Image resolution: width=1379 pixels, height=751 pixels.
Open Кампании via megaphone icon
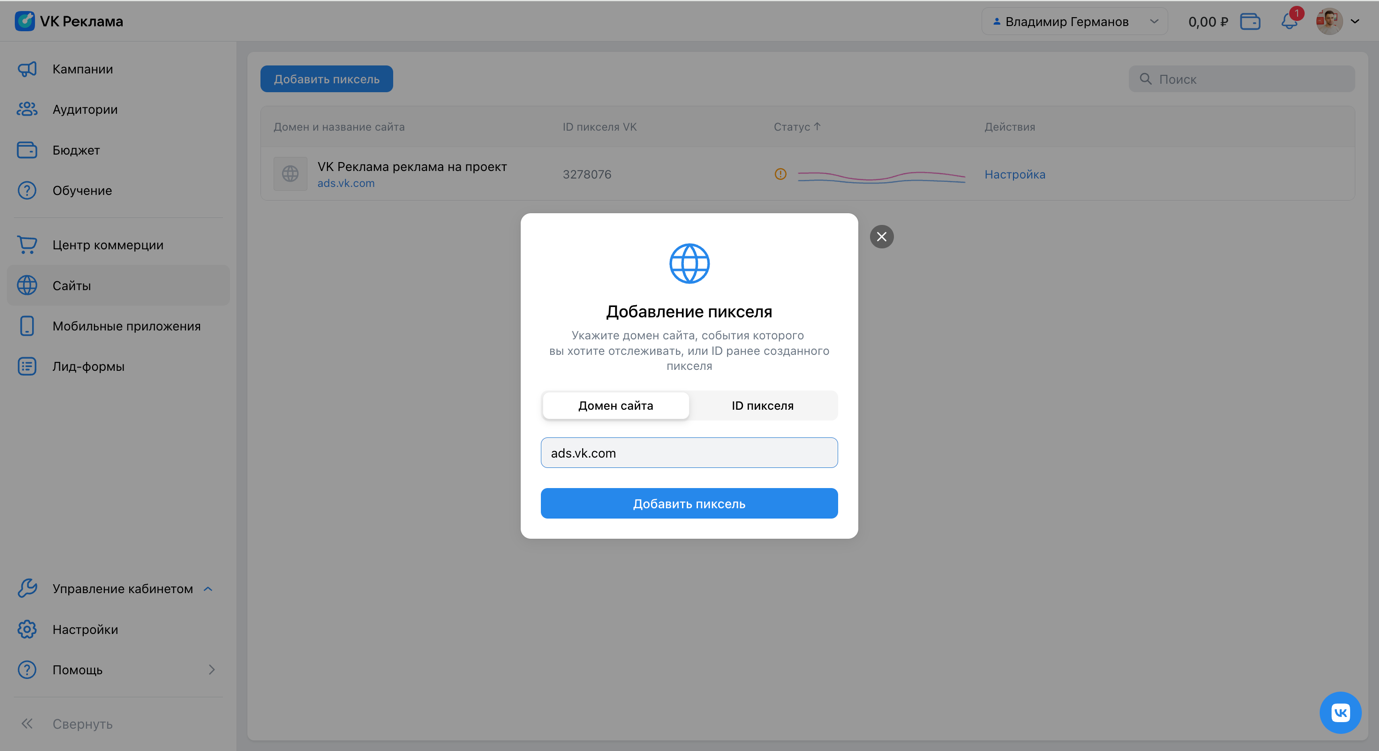27,69
